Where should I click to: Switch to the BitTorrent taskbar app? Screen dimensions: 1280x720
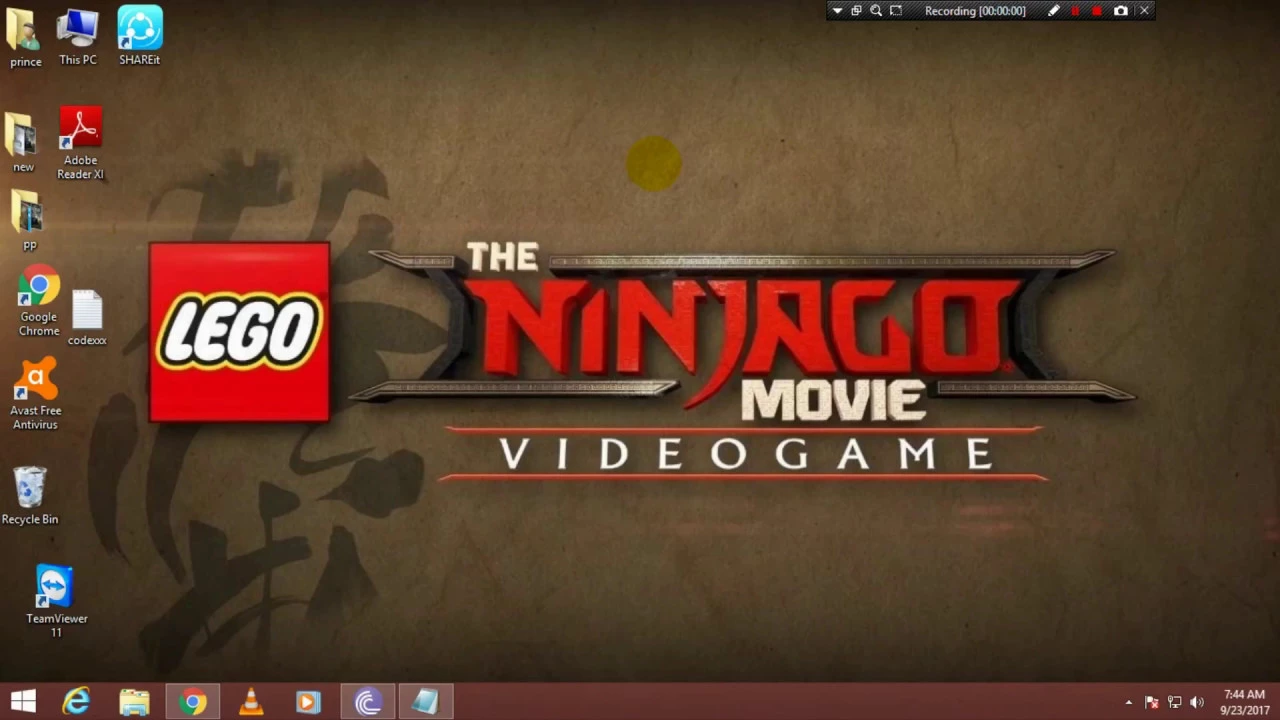367,702
